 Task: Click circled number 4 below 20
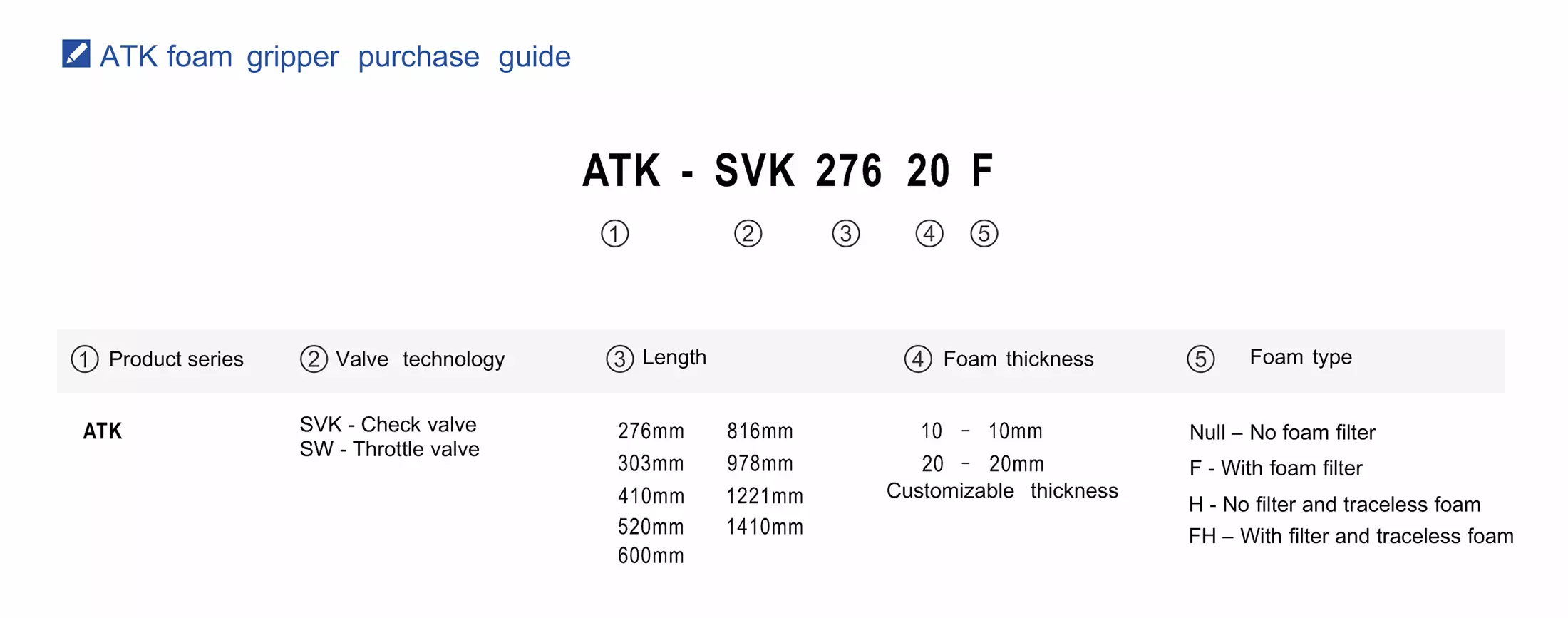pyautogui.click(x=929, y=234)
